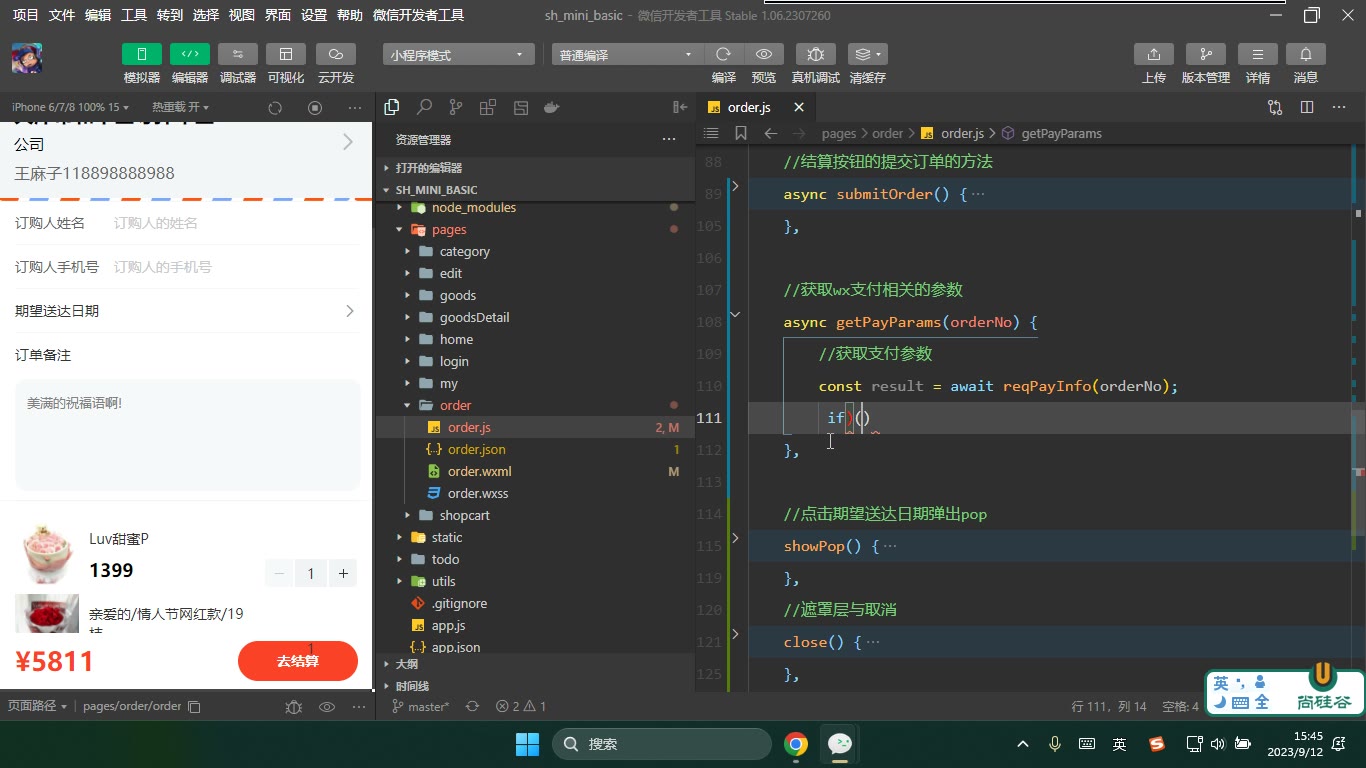Open version management (版本管理)

[x=1206, y=54]
